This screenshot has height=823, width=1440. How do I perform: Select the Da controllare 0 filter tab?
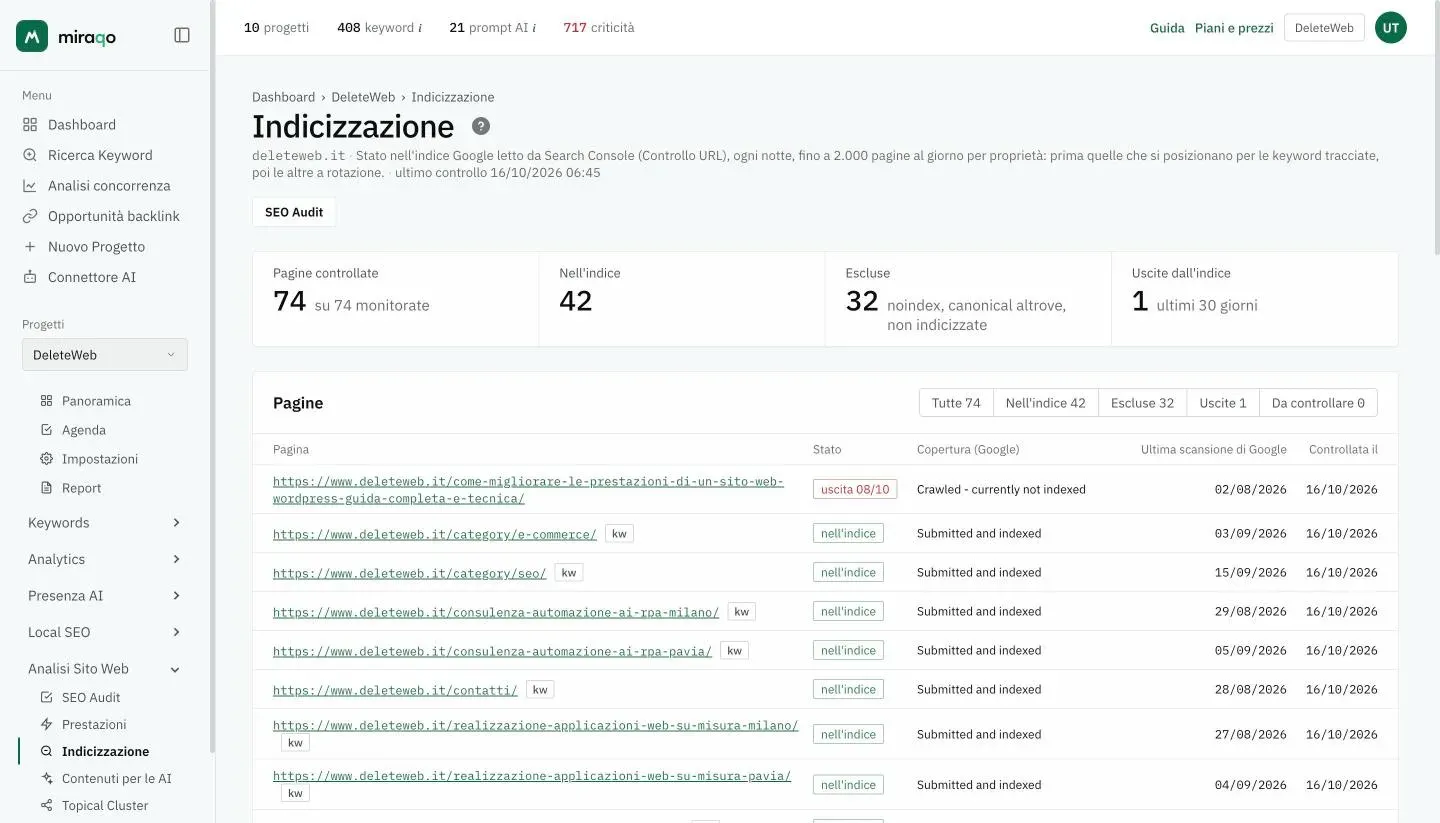point(1318,403)
